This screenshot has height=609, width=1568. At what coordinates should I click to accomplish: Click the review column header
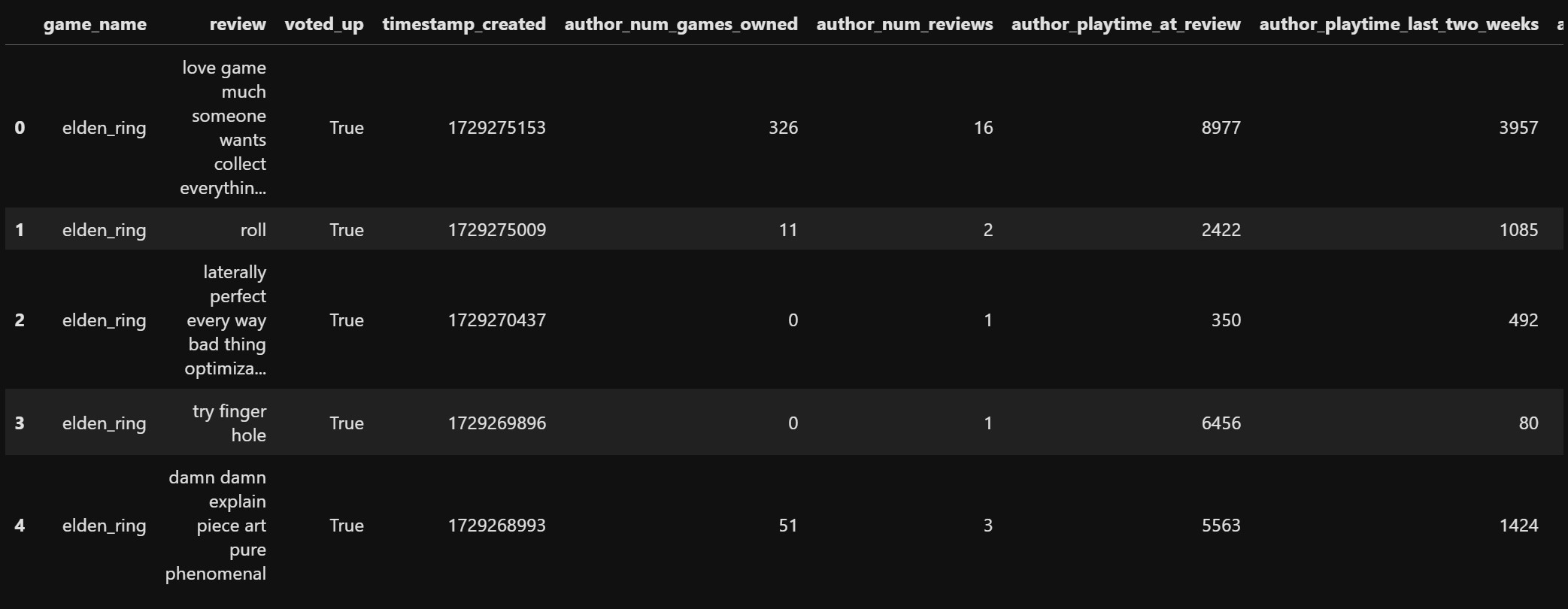tap(238, 24)
